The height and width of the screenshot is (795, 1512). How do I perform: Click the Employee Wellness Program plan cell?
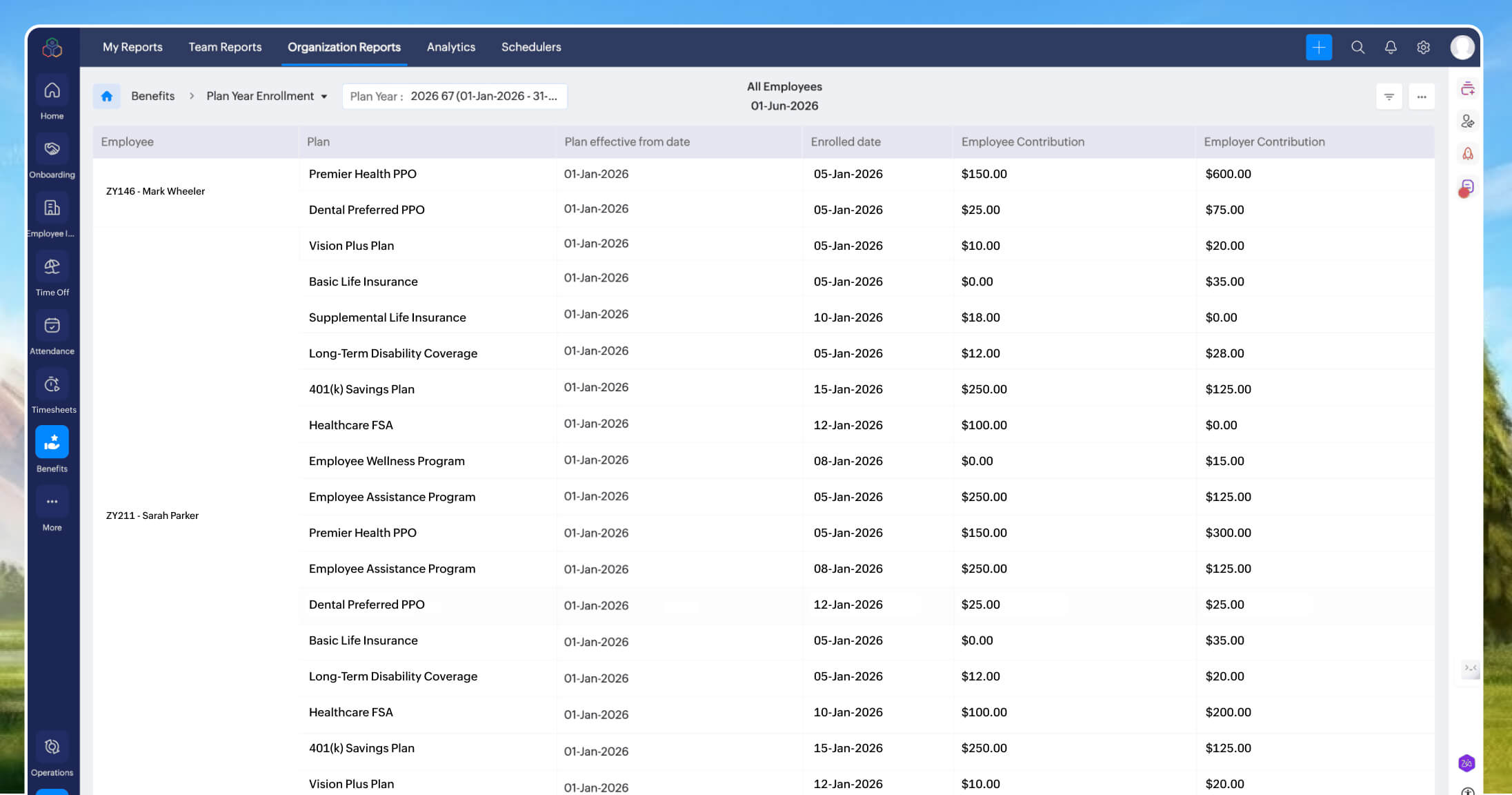(387, 461)
